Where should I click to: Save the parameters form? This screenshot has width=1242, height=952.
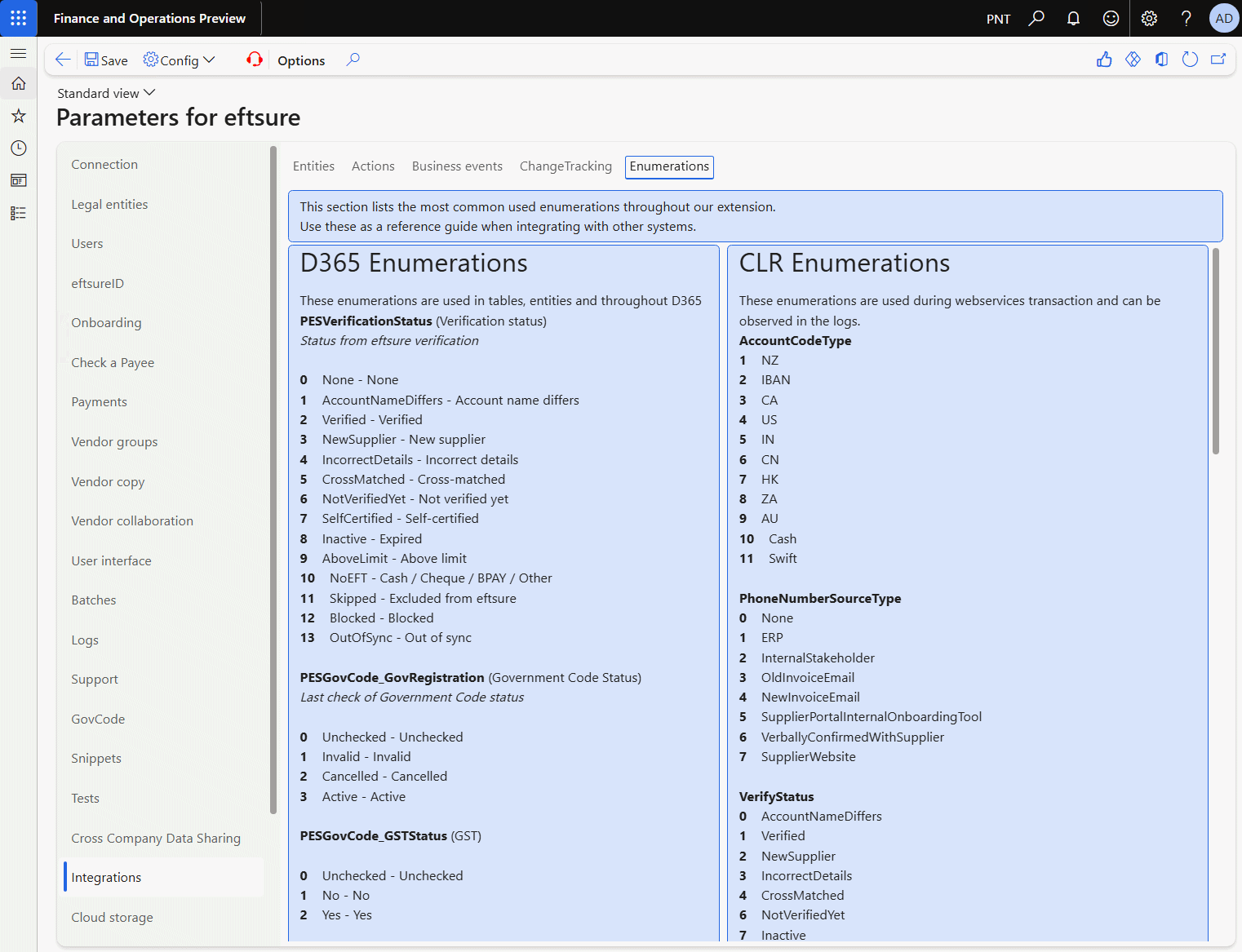pyautogui.click(x=106, y=60)
